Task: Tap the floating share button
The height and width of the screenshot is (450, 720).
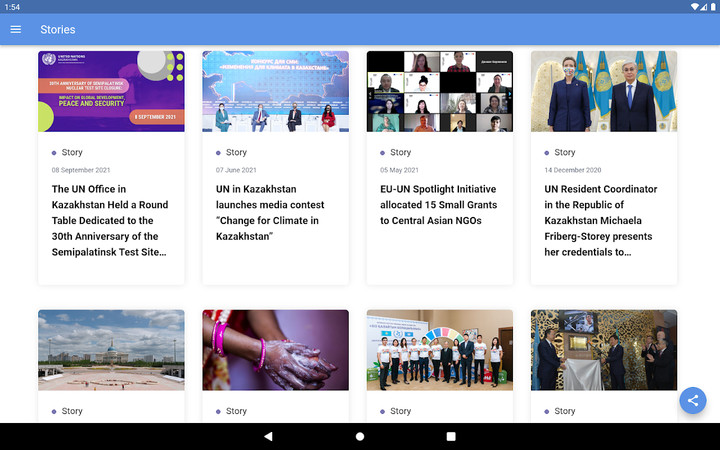Action: point(692,400)
